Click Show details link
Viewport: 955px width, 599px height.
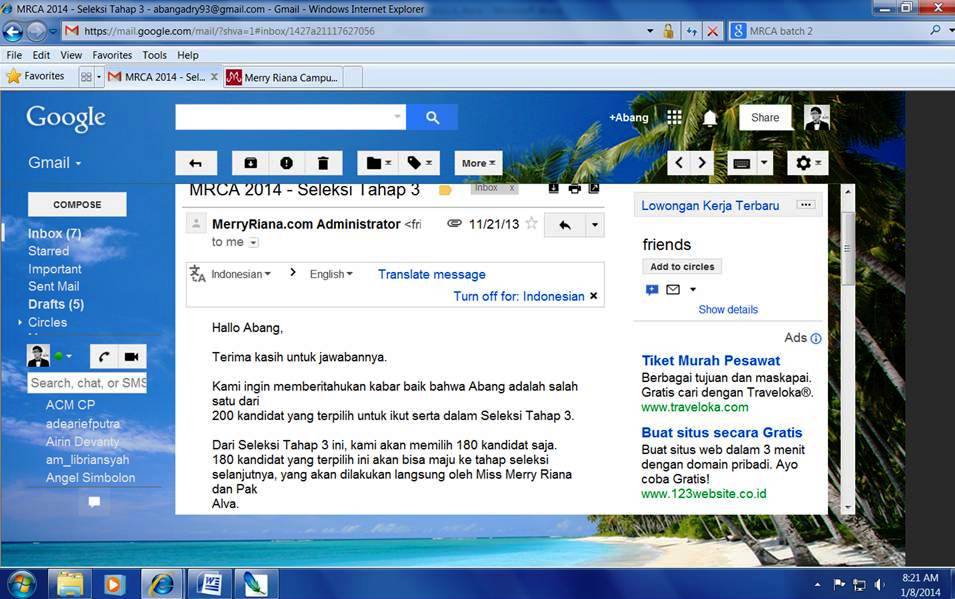[728, 310]
